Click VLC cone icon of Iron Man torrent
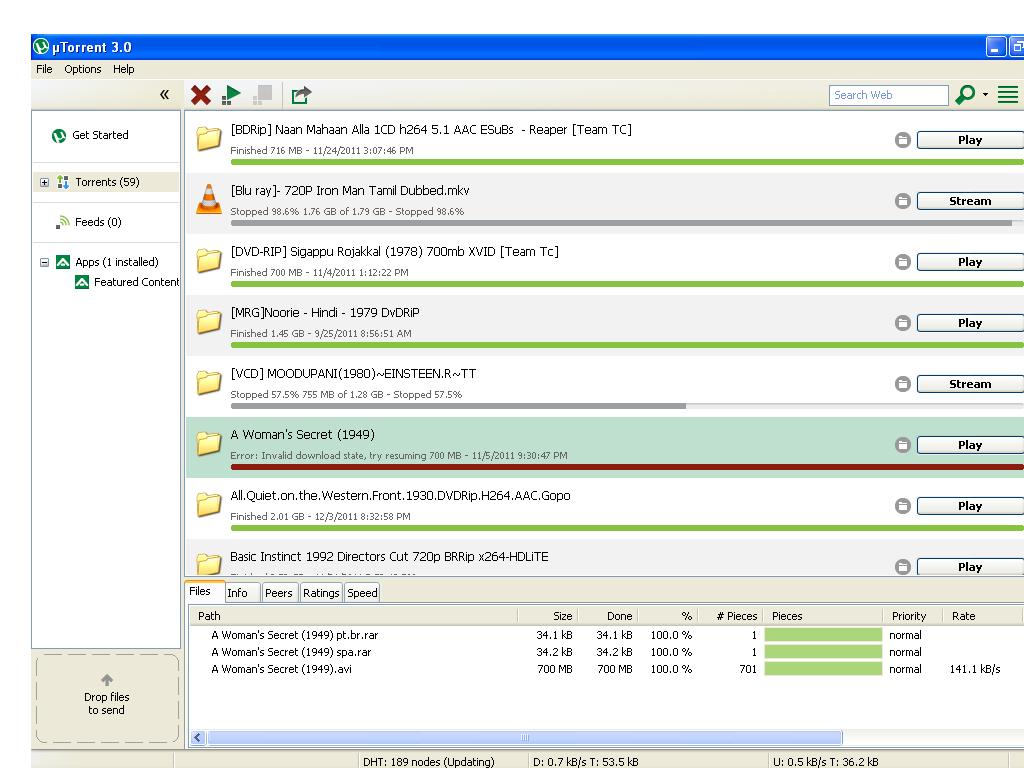The height and width of the screenshot is (768, 1024). click(209, 199)
